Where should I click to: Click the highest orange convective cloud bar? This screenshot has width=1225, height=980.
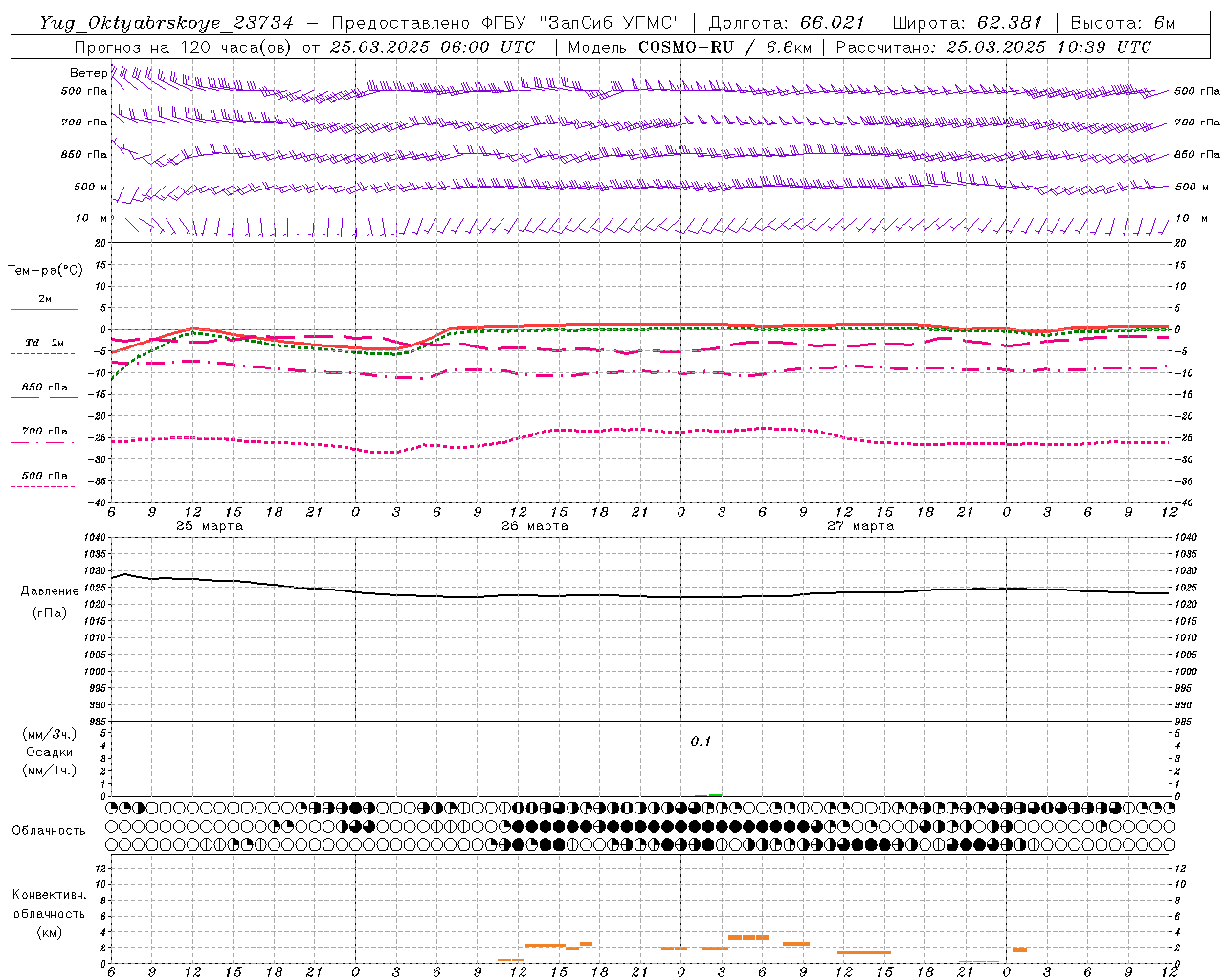748,937
